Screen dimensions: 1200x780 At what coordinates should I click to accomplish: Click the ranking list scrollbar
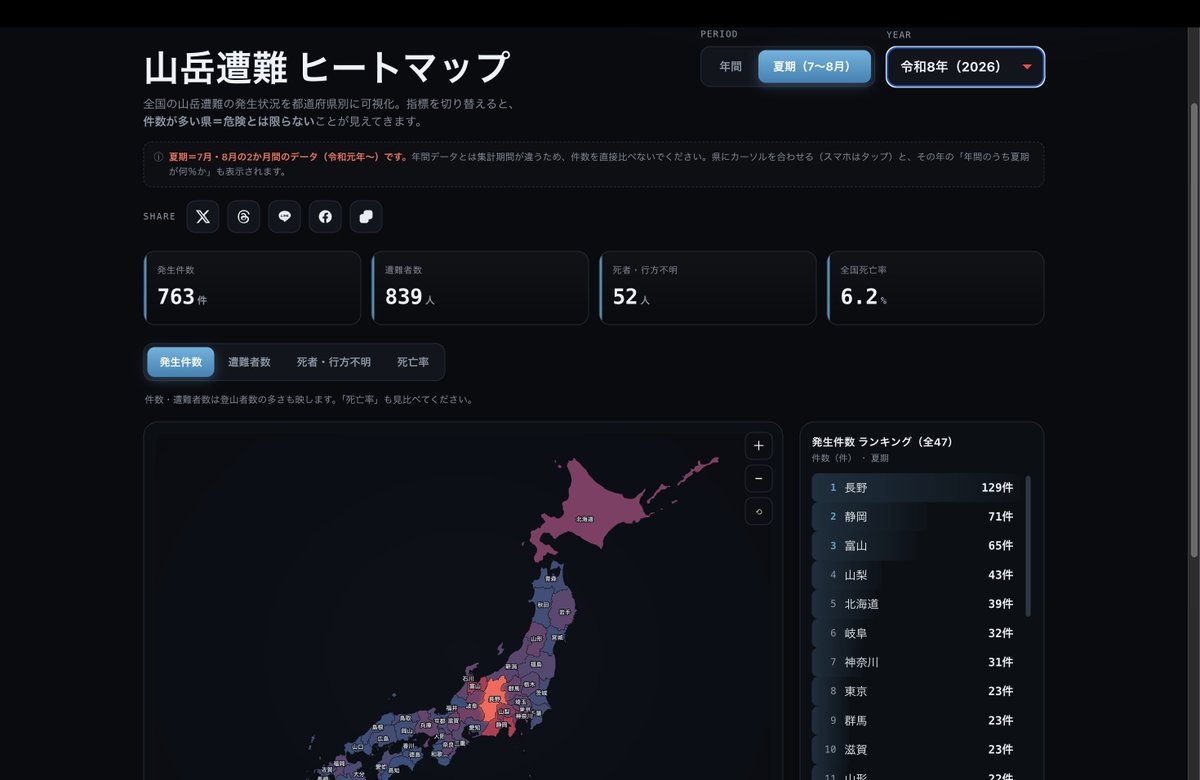(1028, 546)
